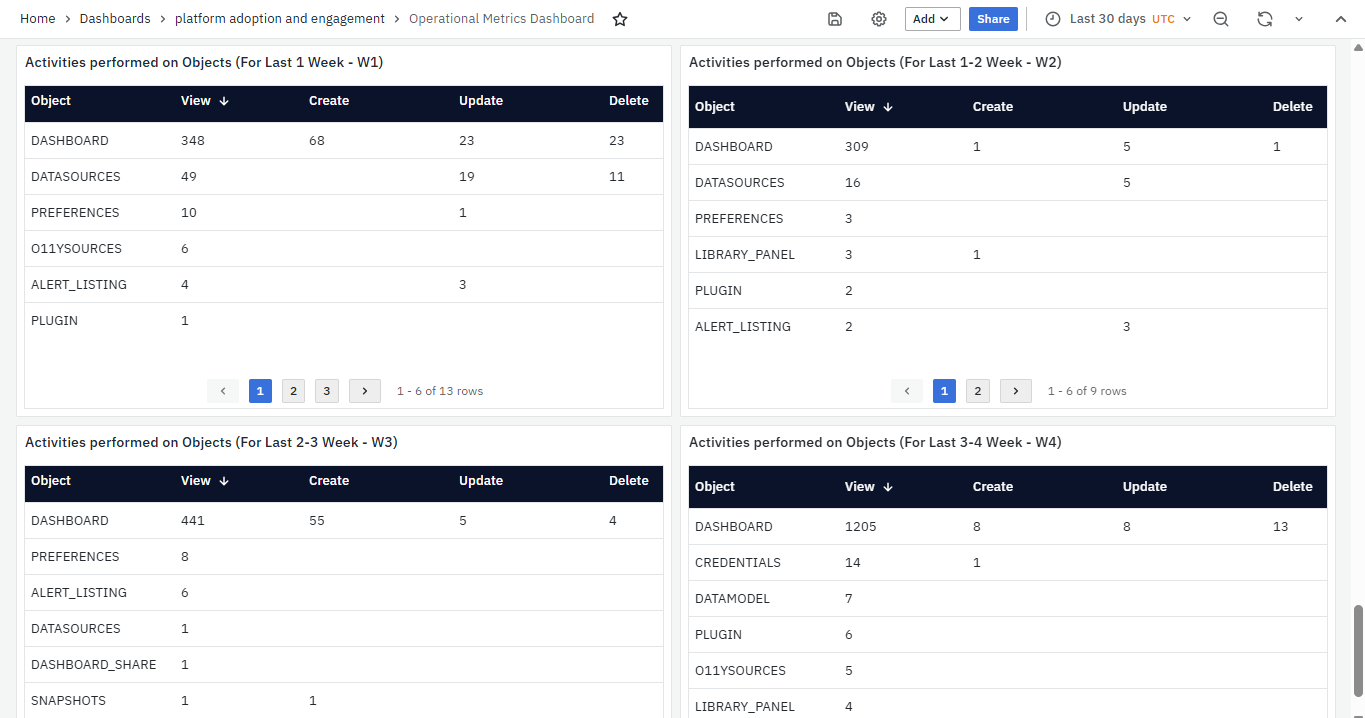Go to next page in W1 table
The width and height of the screenshot is (1365, 718).
(365, 391)
